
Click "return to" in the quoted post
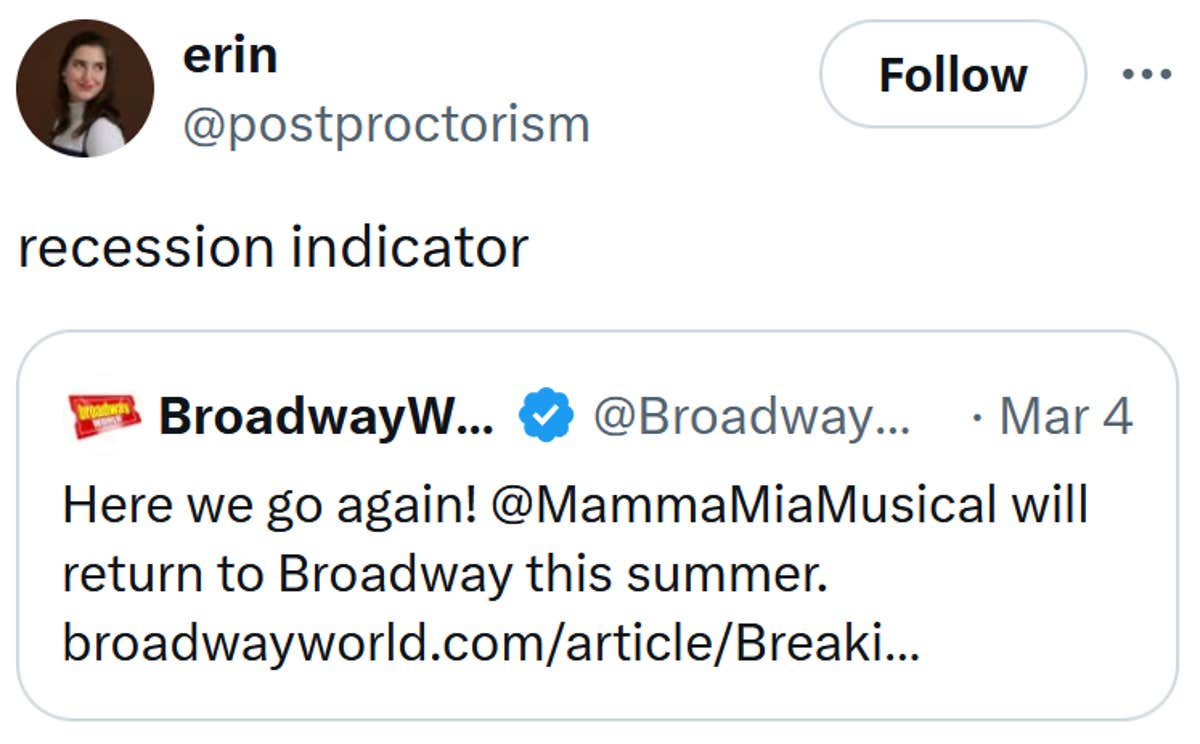[163, 576]
